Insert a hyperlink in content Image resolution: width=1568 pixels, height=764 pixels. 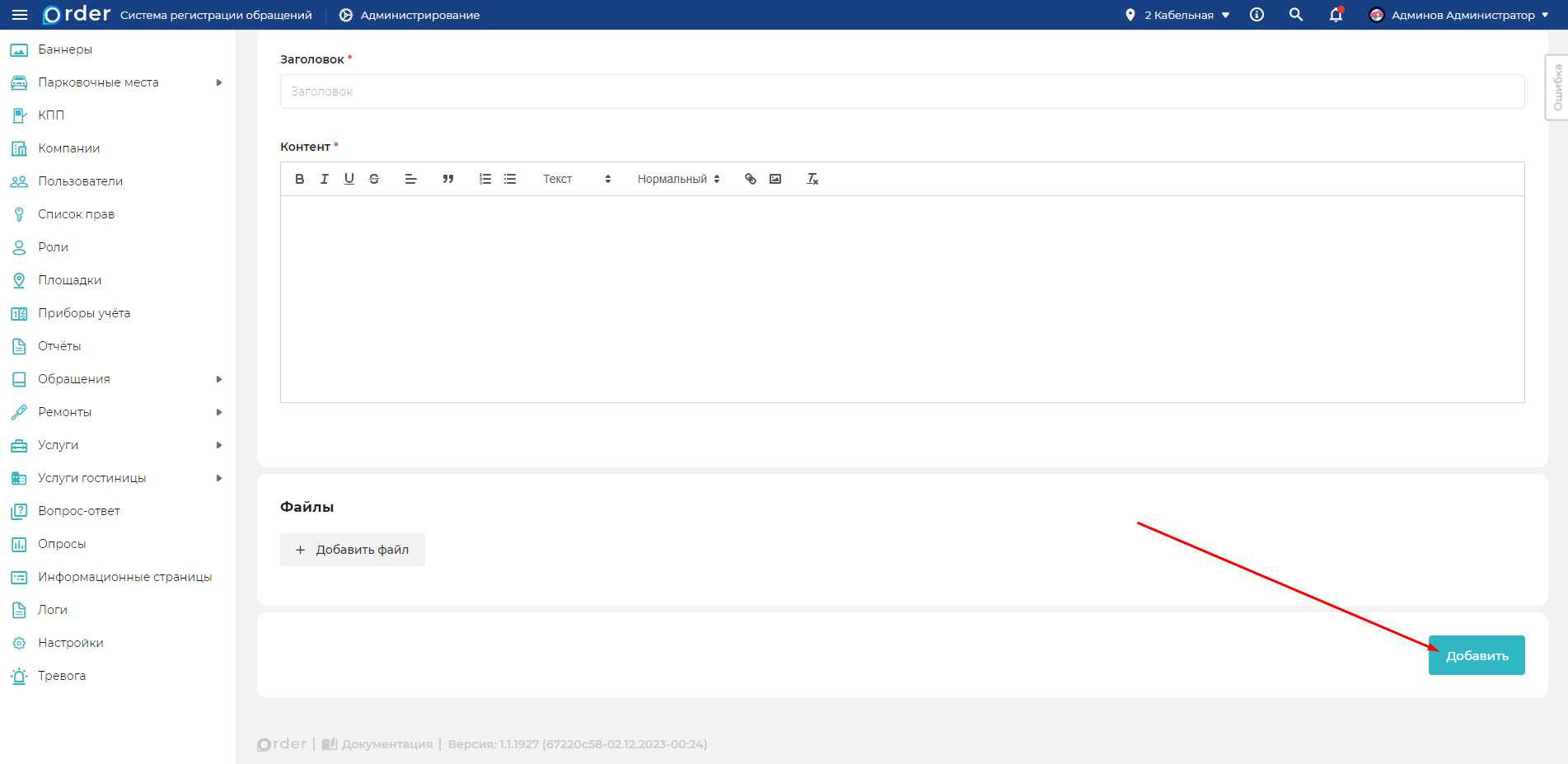pos(751,179)
